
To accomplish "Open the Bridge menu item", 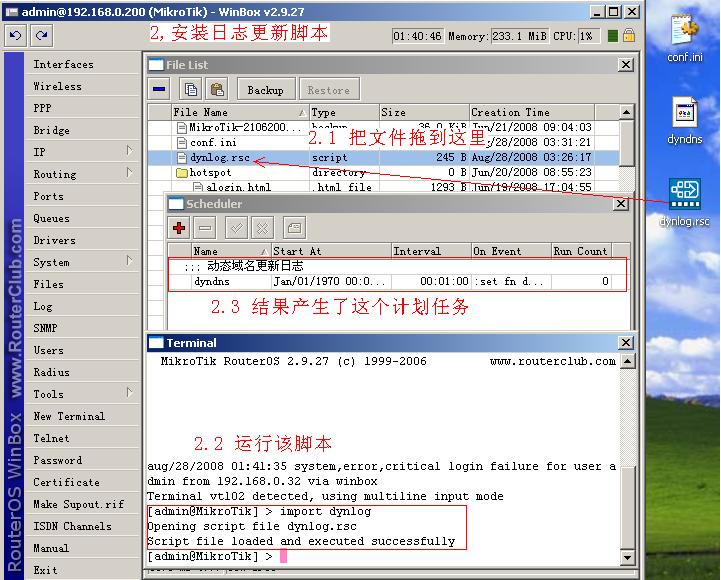I will click(82, 130).
